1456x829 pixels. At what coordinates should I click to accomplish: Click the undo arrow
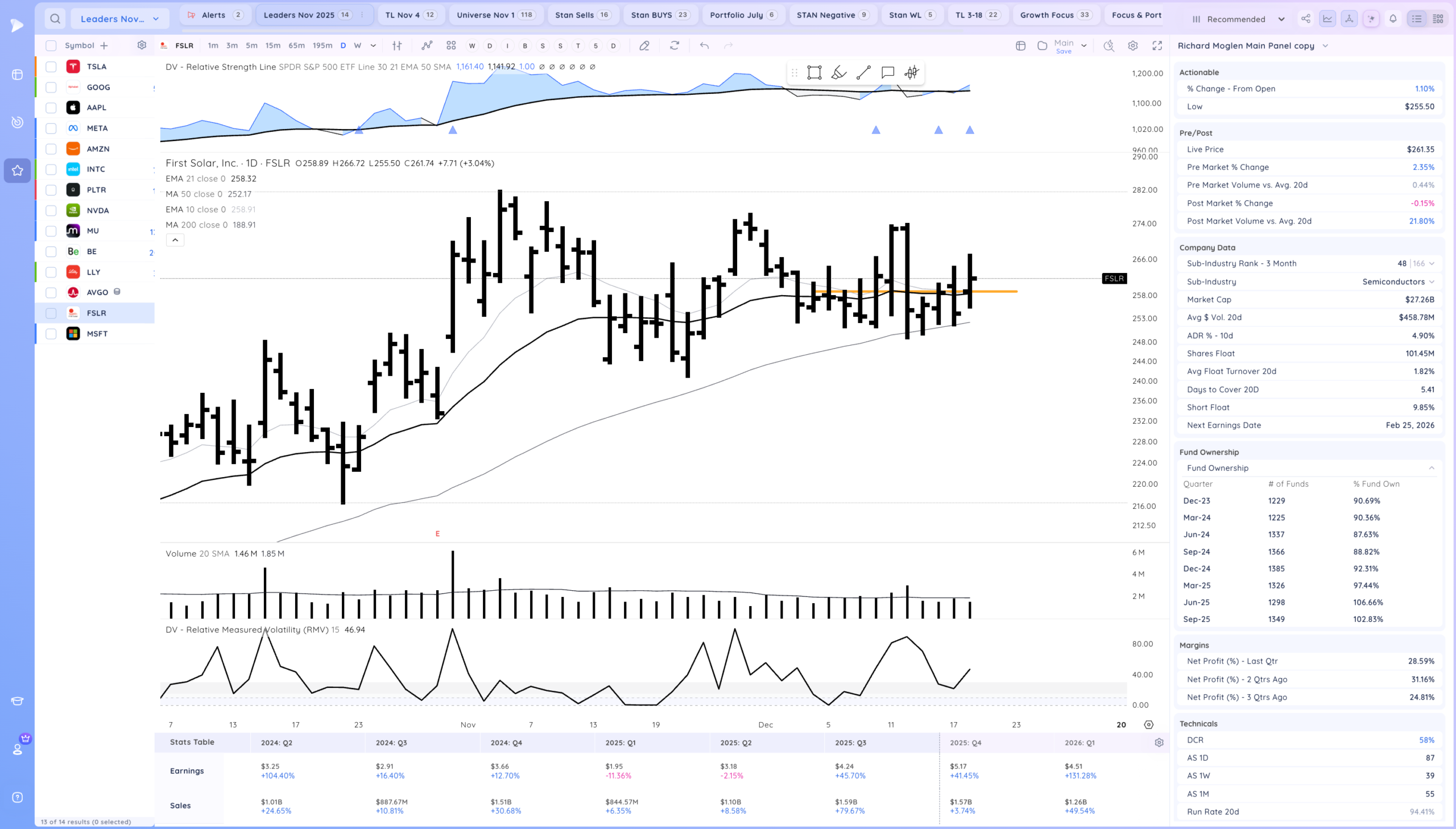pyautogui.click(x=704, y=45)
